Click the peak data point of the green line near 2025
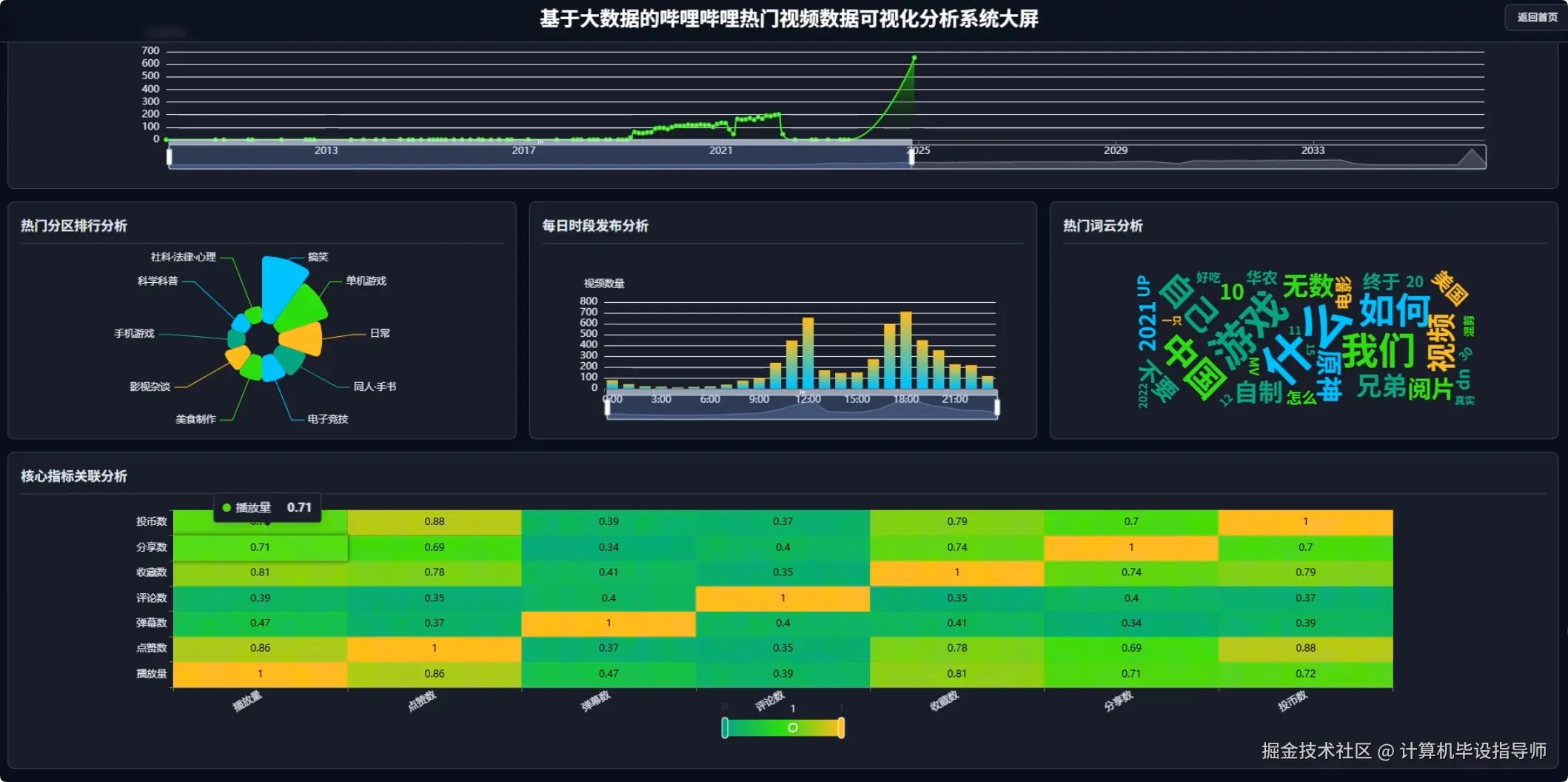This screenshot has width=1568, height=782. [x=914, y=57]
